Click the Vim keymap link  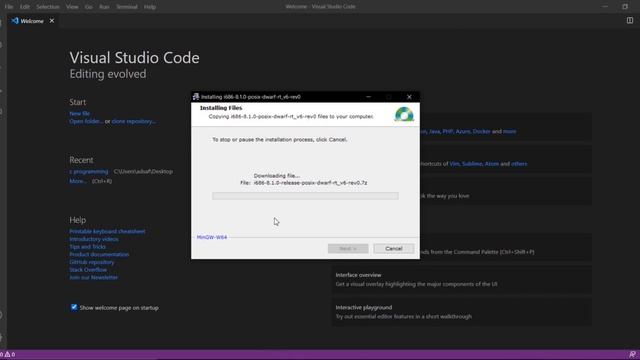click(454, 164)
